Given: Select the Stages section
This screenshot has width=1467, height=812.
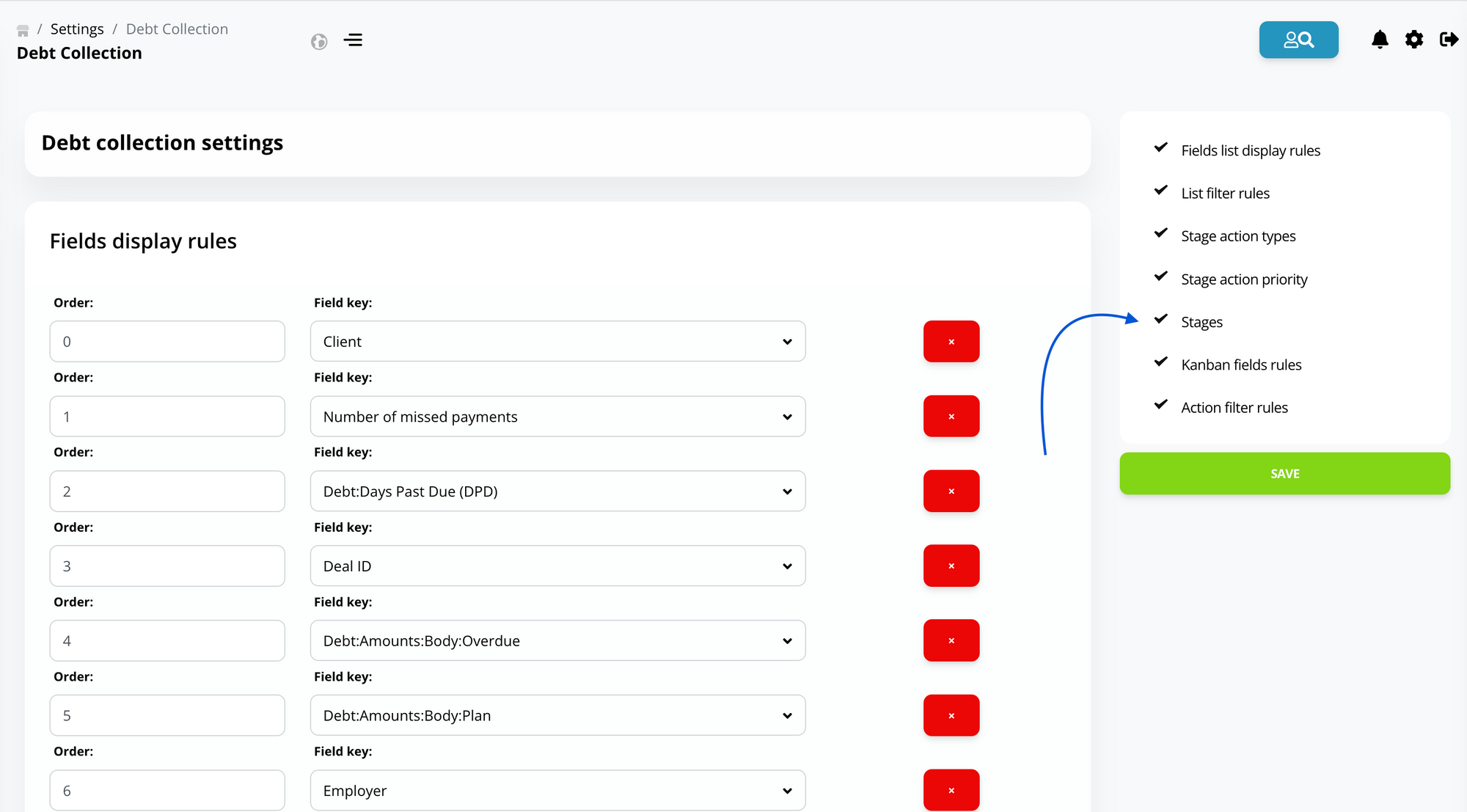Looking at the screenshot, I should [1201, 322].
